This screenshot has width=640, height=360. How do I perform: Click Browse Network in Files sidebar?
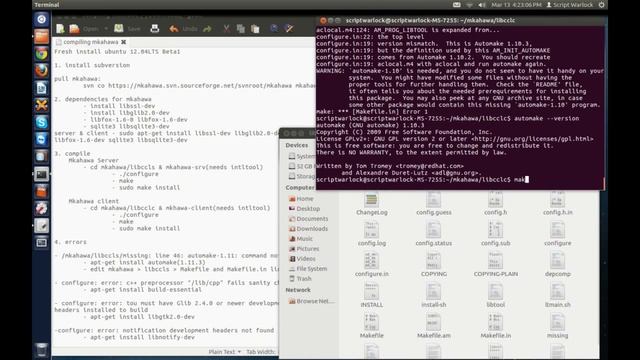pyautogui.click(x=311, y=301)
